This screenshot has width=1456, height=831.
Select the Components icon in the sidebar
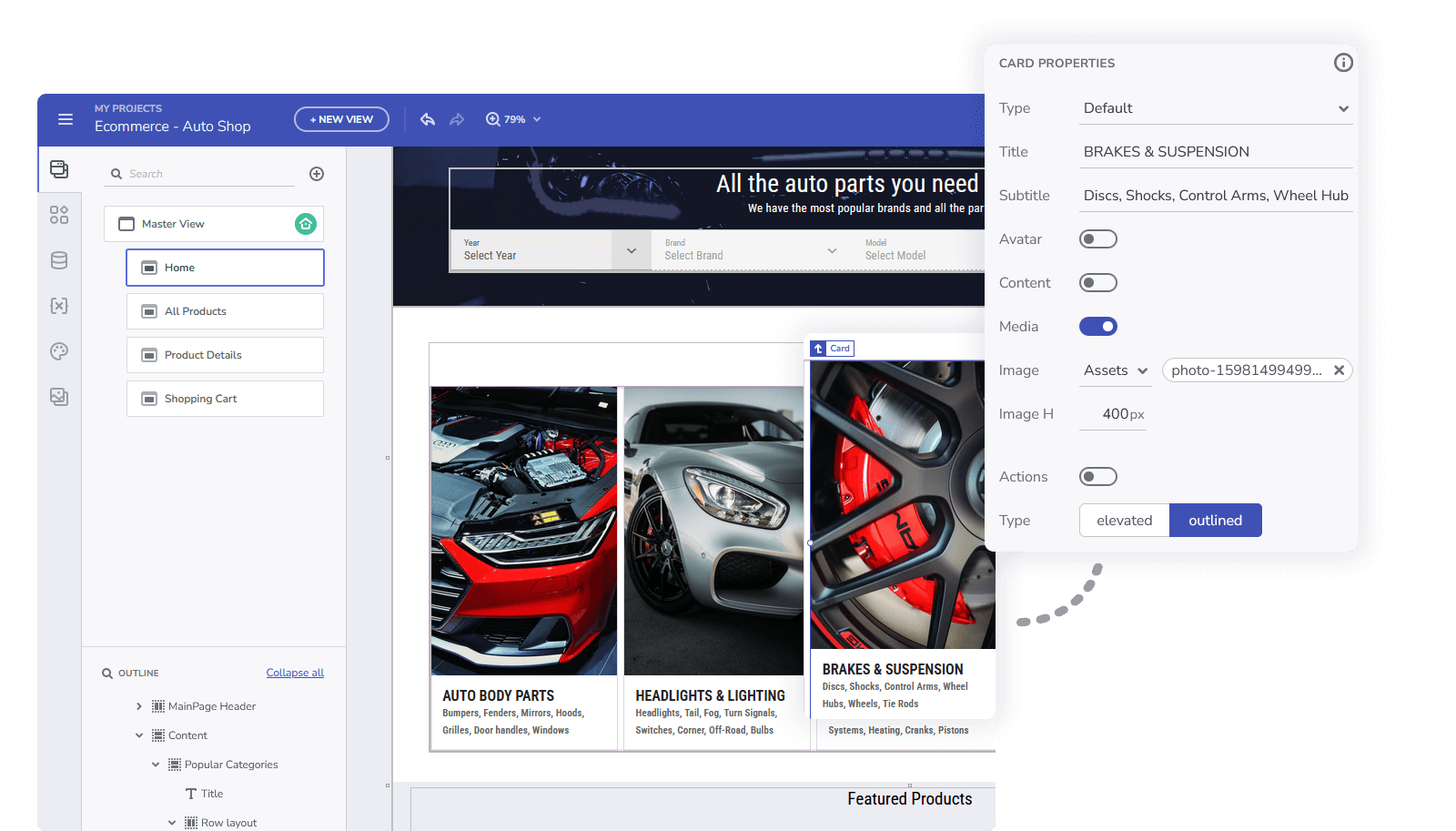tap(59, 215)
